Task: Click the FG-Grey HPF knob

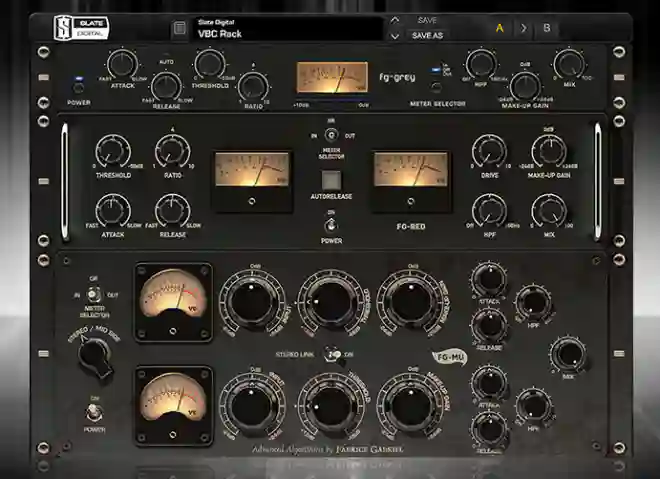Action: (481, 64)
